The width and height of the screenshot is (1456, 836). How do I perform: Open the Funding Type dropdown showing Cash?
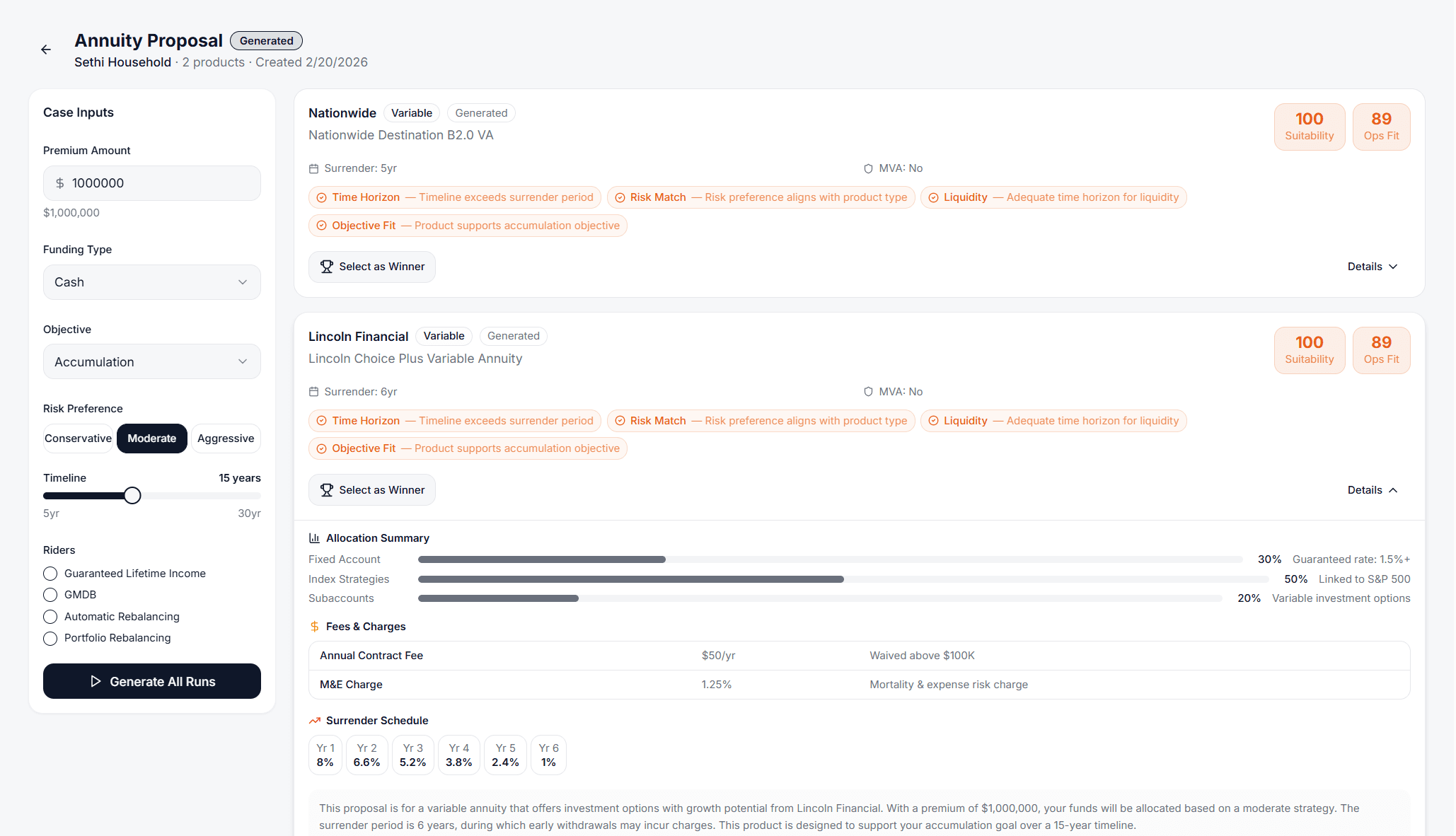point(152,282)
